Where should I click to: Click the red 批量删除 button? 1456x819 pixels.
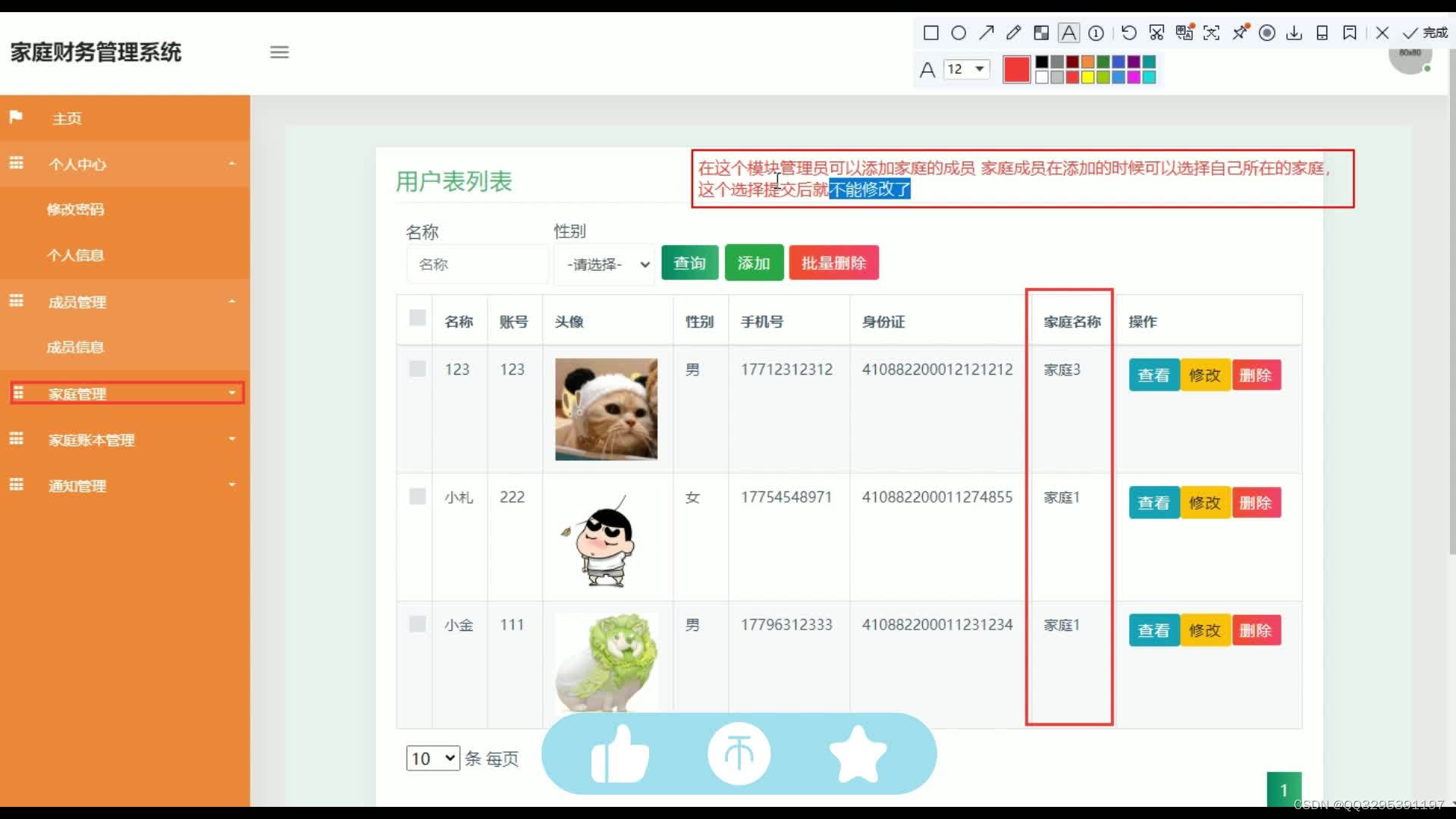click(x=833, y=263)
